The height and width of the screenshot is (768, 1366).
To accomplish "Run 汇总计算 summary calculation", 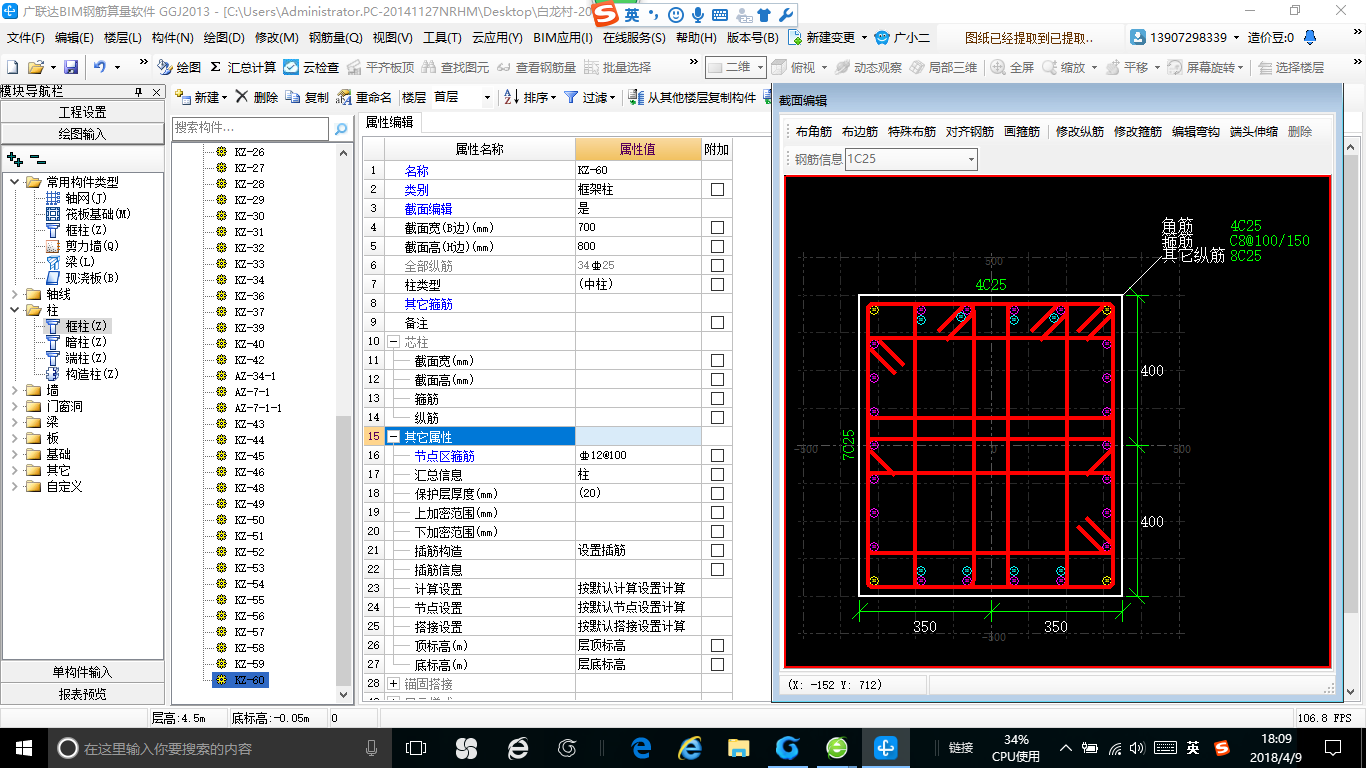I will 243,67.
